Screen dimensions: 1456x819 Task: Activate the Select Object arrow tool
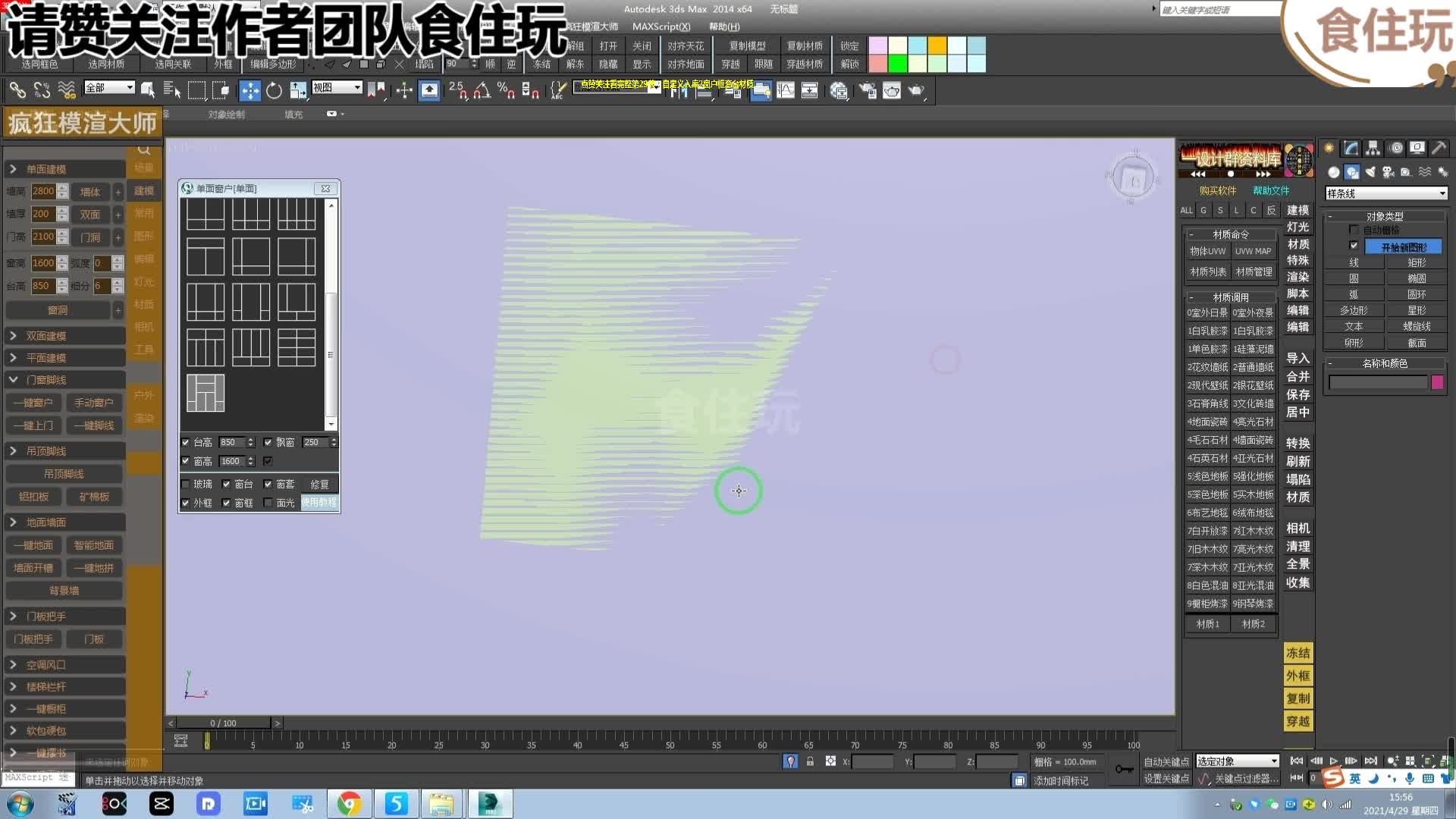tap(147, 90)
